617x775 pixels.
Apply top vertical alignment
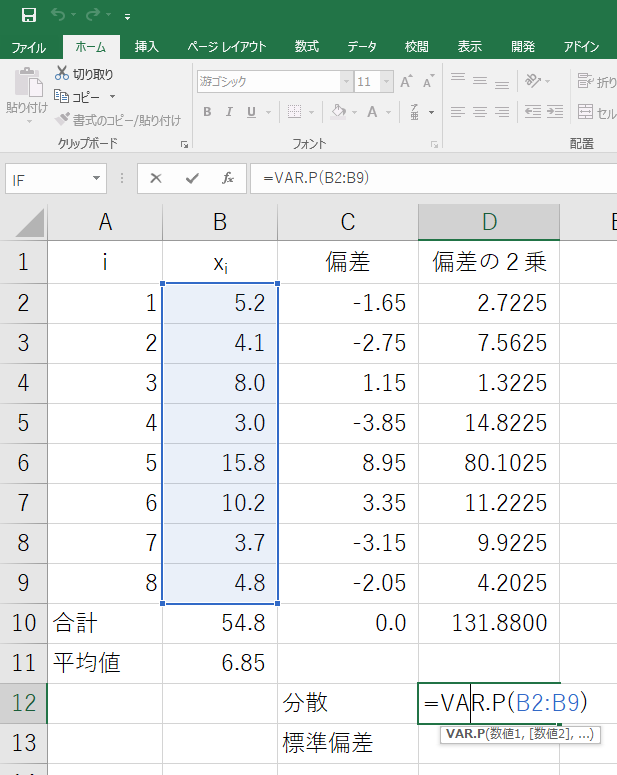458,79
